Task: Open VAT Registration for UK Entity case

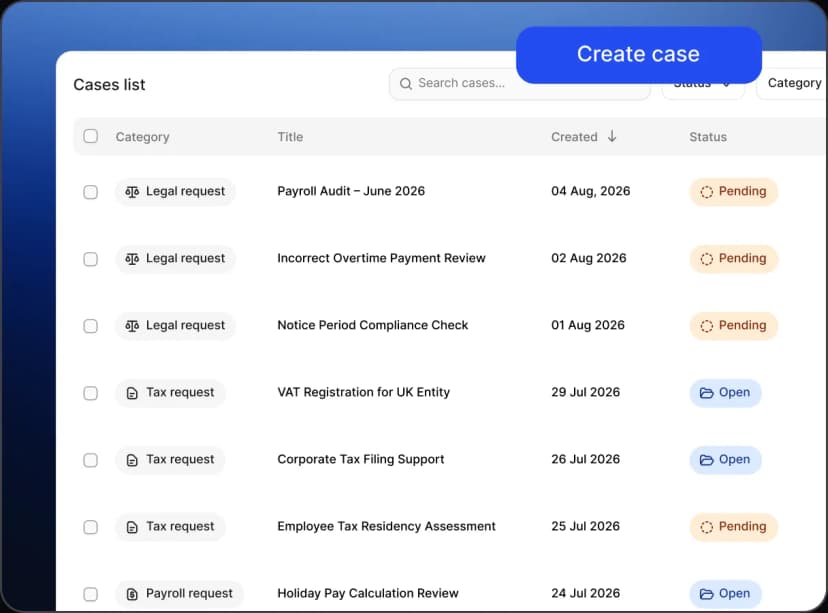Action: [x=364, y=392]
